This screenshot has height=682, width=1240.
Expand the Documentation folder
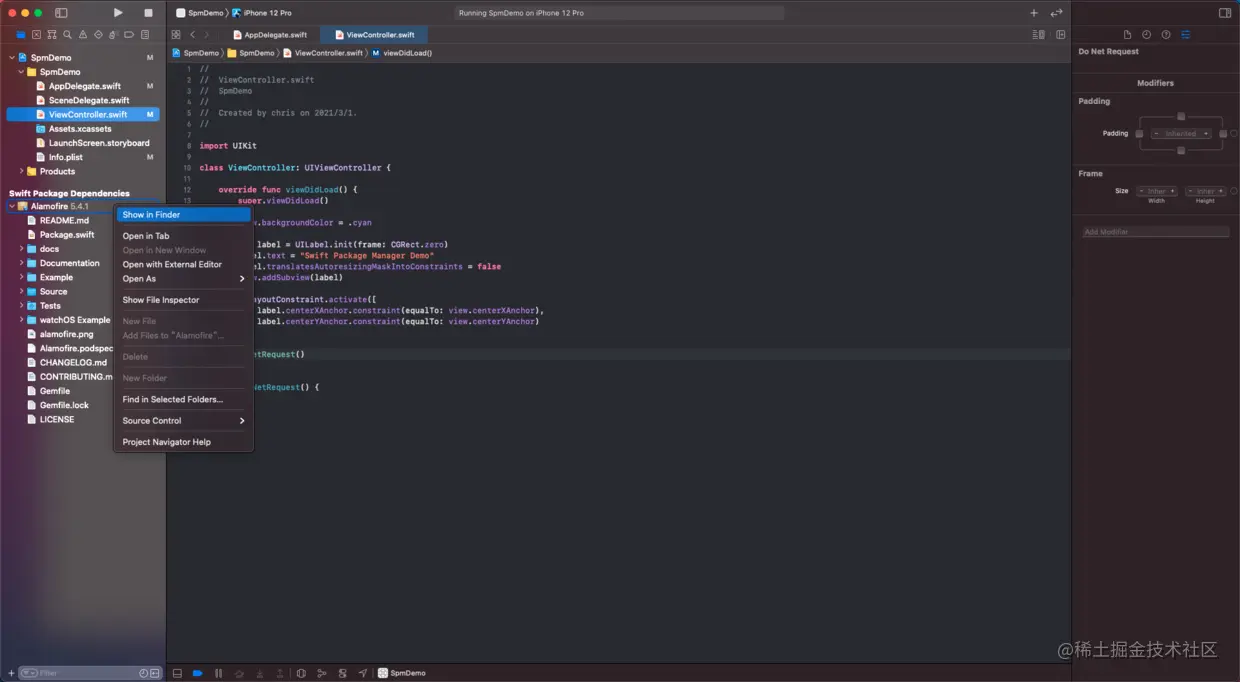[21, 263]
